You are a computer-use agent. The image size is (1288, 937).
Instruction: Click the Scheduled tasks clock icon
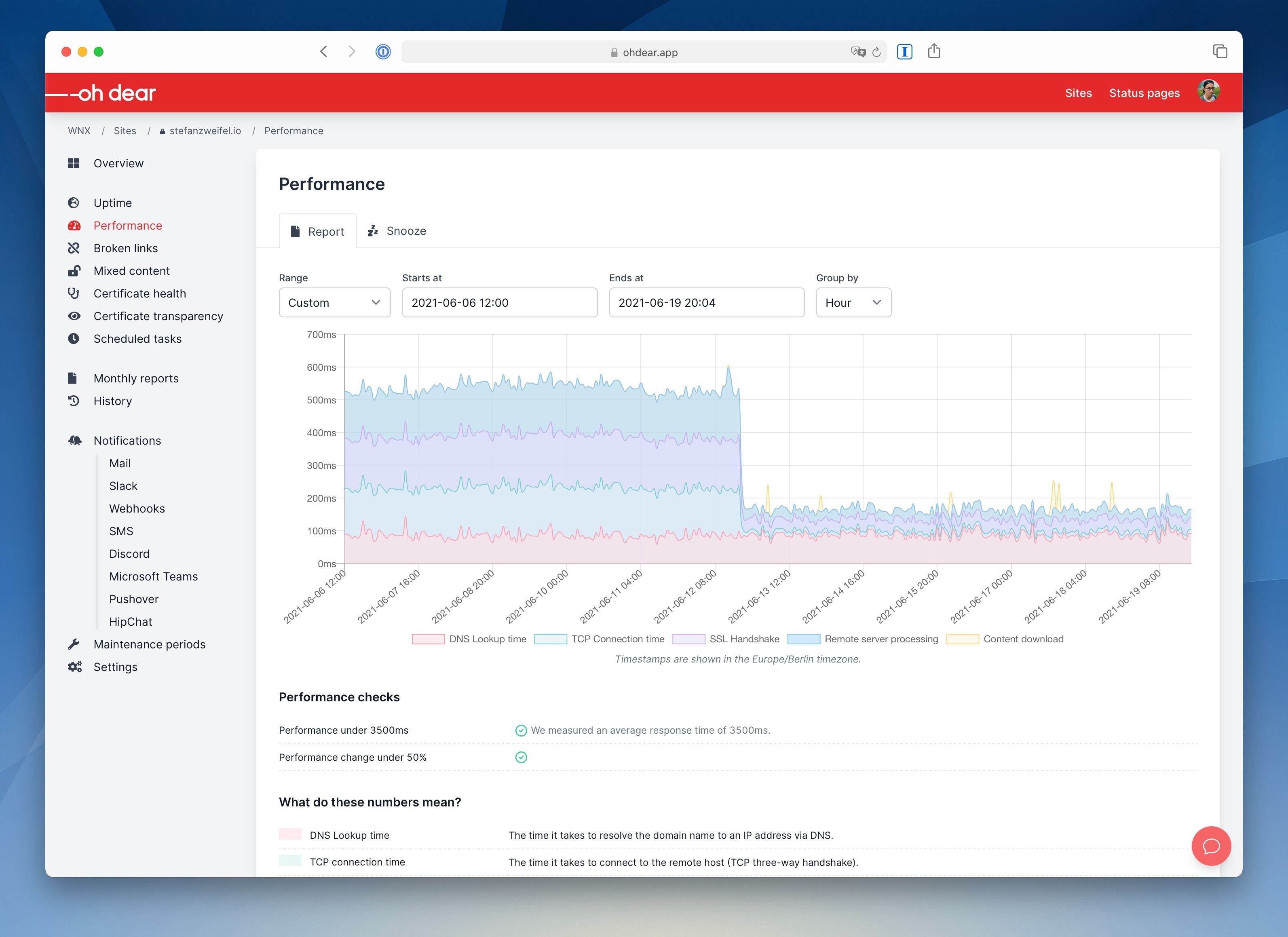pos(74,339)
